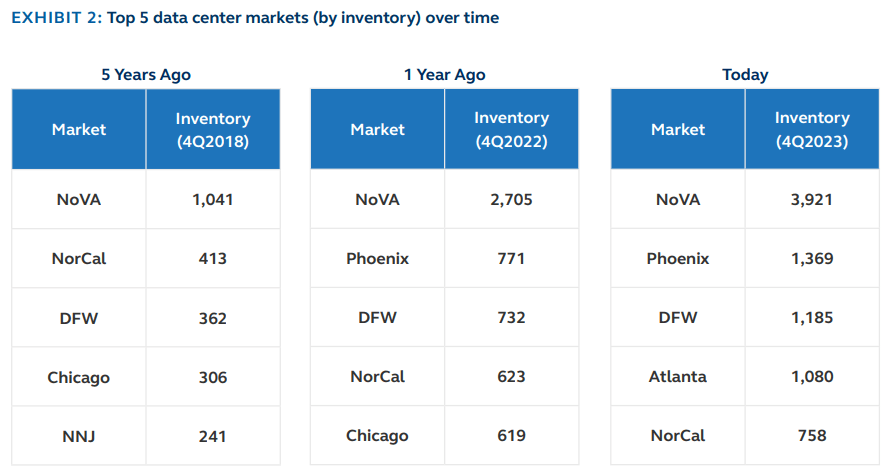
Task: Click the "Today" table heading
Action: click(x=745, y=74)
